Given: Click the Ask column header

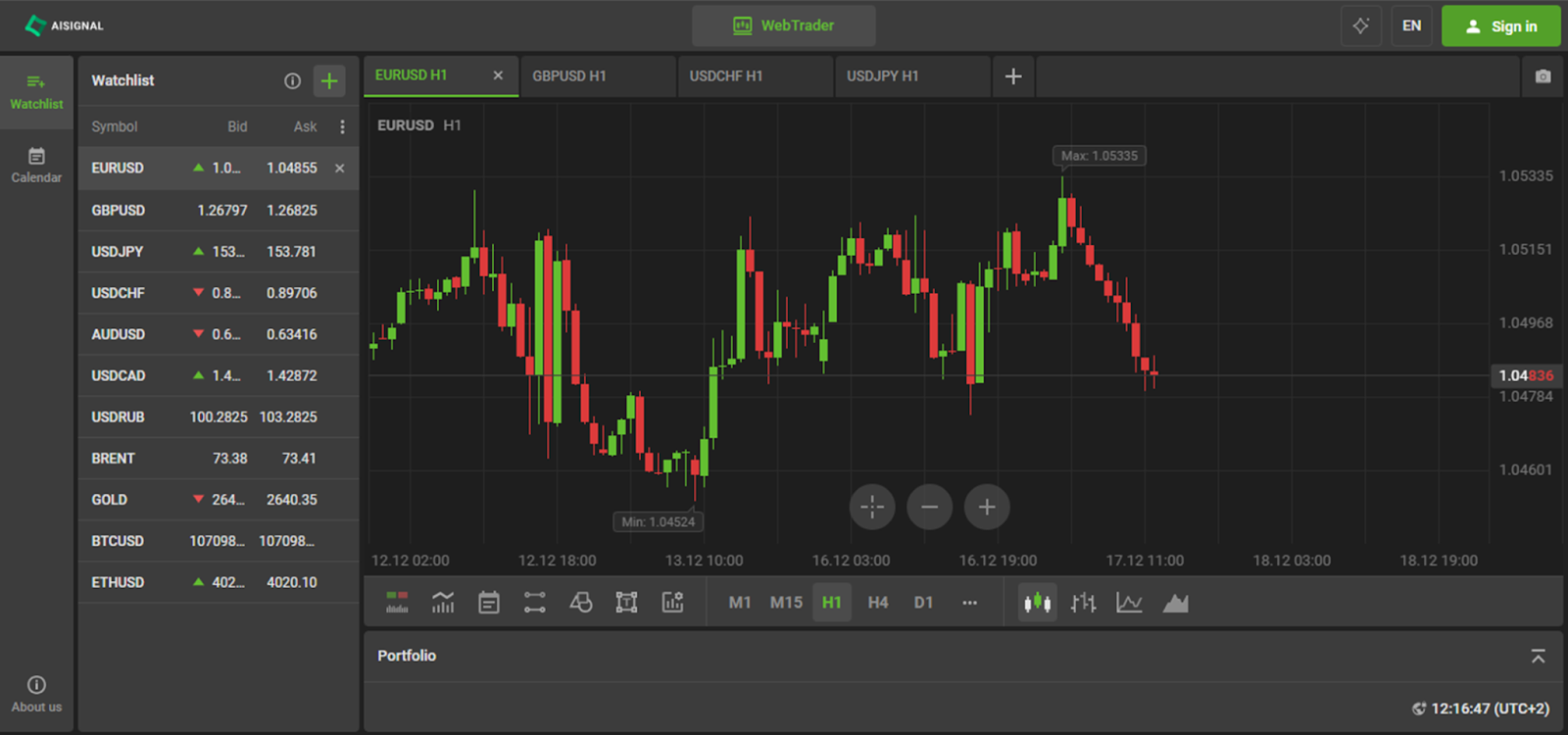Looking at the screenshot, I should [305, 126].
